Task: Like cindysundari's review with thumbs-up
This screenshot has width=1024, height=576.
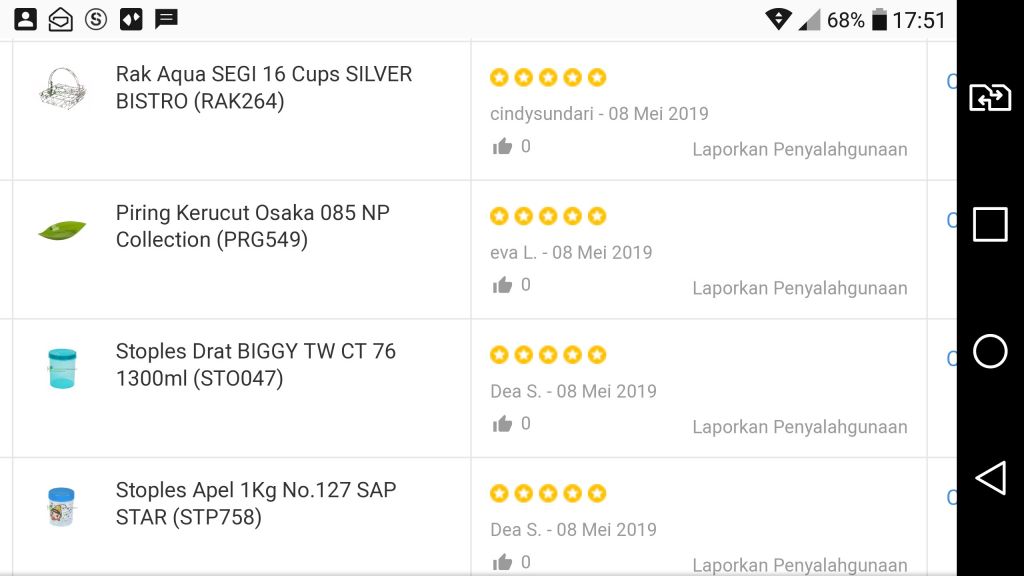Action: point(502,147)
